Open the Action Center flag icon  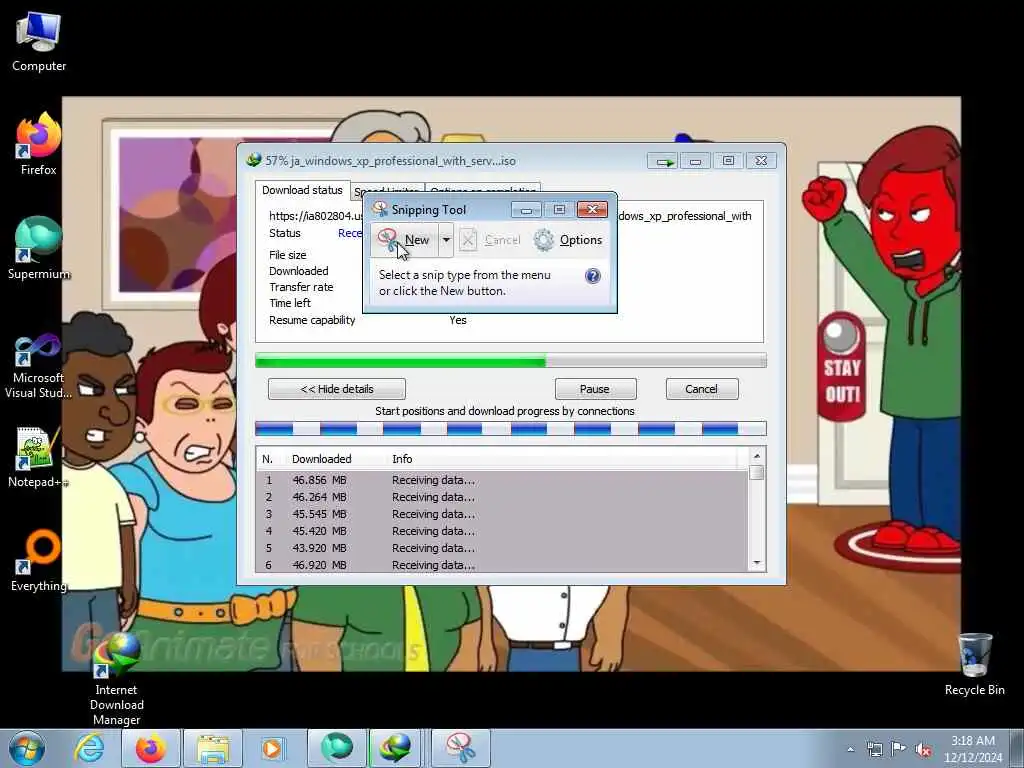899,749
